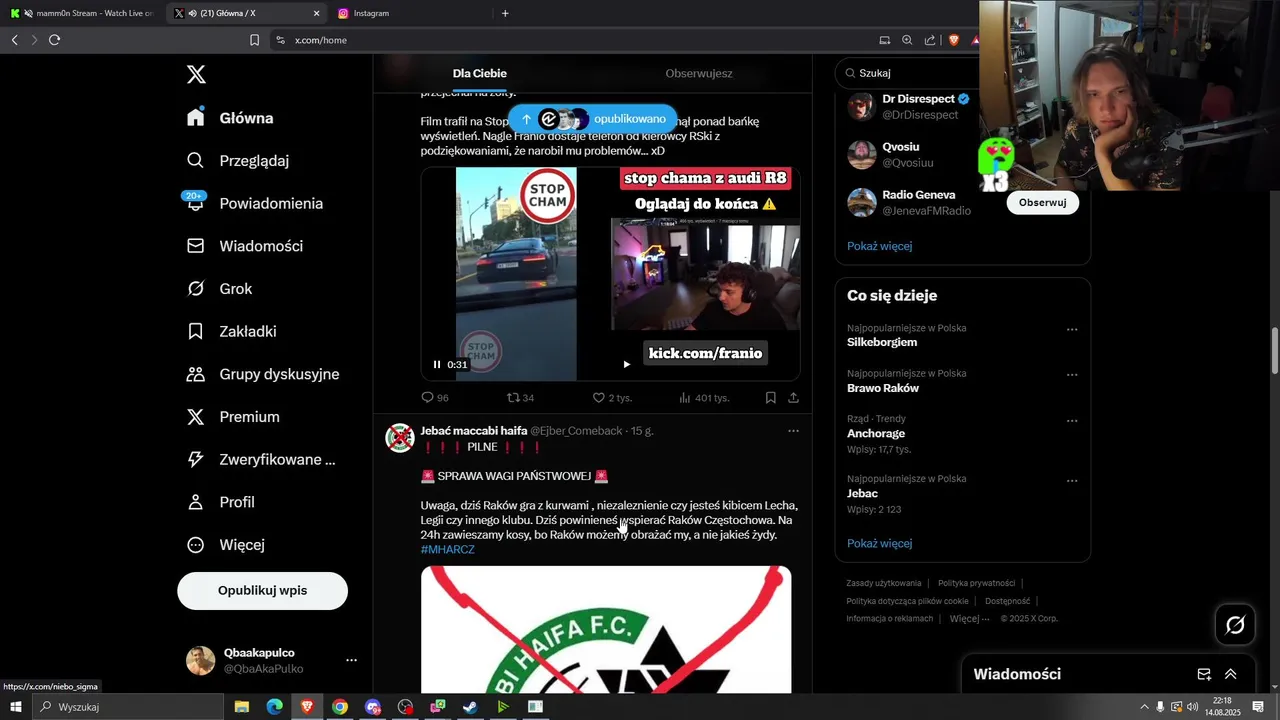
Task: Like the video post (2 tys.)
Action: click(x=612, y=397)
